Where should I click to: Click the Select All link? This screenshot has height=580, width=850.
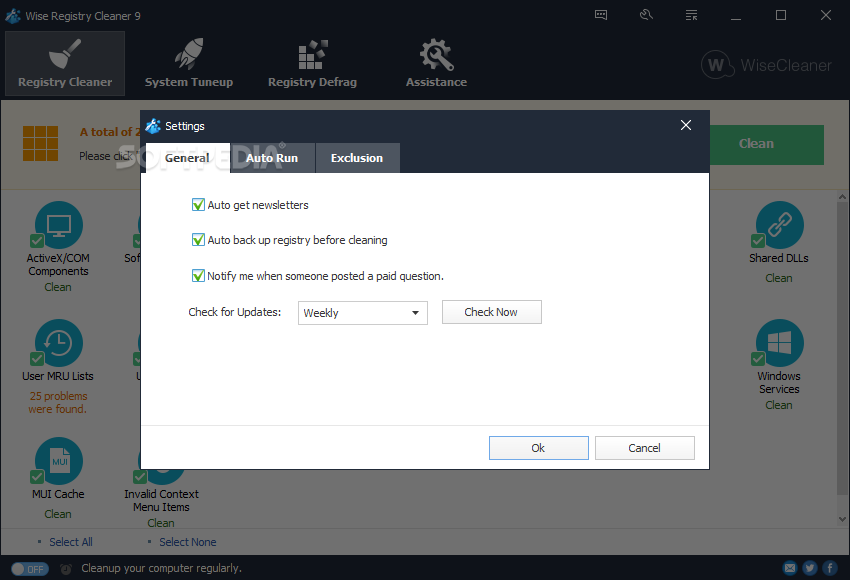point(70,542)
